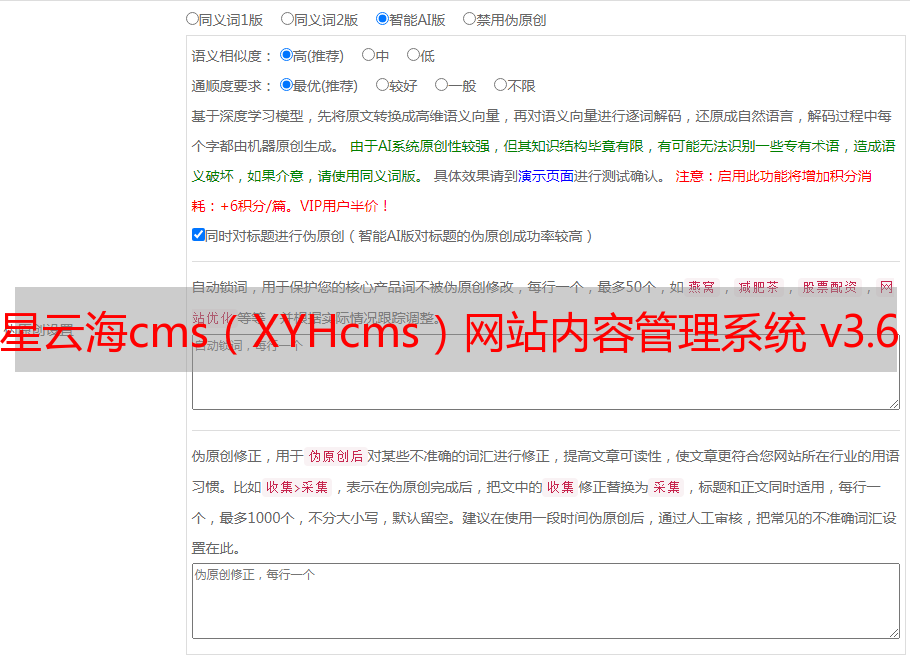Viewport: 911px width, 658px height.
Task: Select 禁用伪原创 option
Action: (469, 19)
